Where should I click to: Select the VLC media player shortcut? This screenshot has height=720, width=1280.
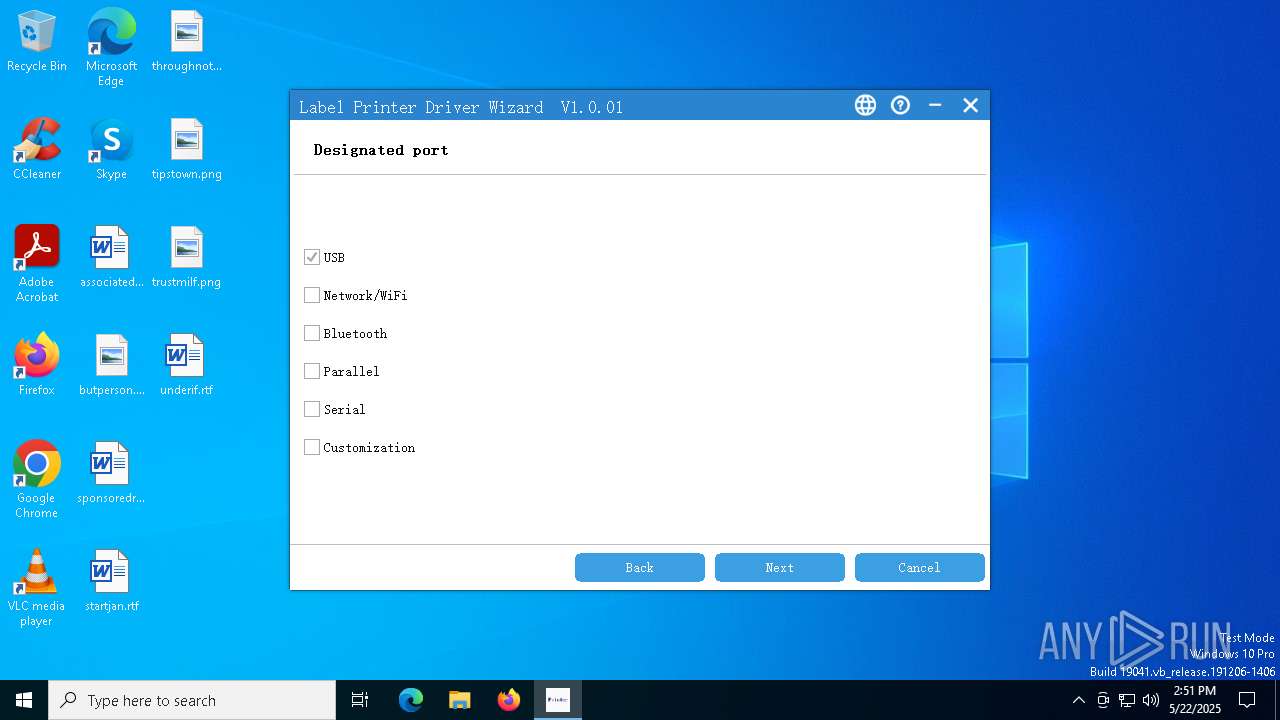tap(37, 587)
